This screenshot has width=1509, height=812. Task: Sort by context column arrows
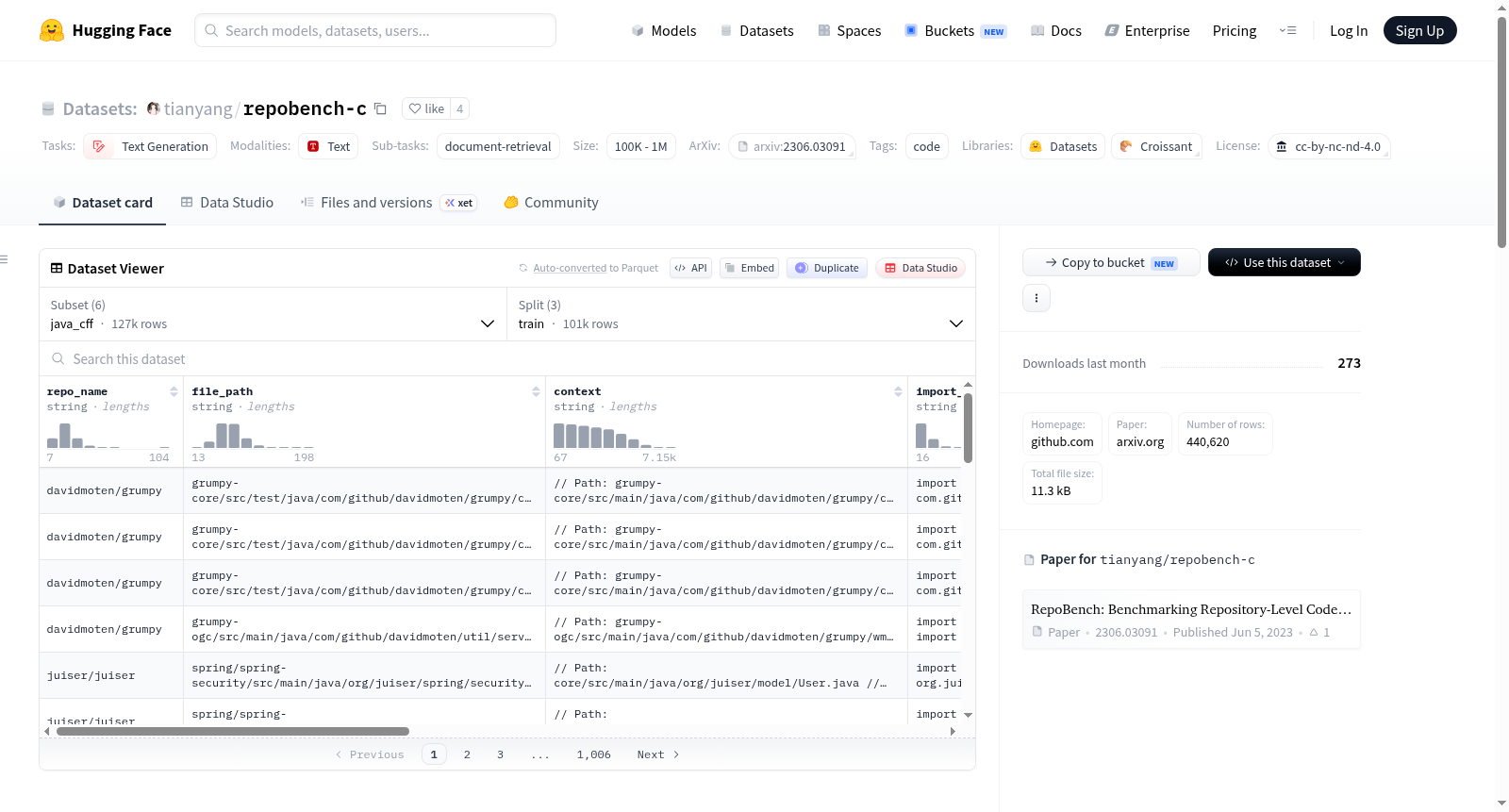point(898,391)
